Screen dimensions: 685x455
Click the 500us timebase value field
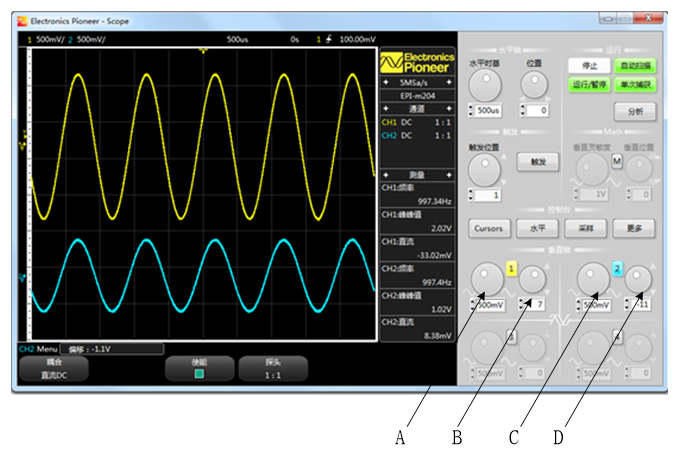pos(488,110)
